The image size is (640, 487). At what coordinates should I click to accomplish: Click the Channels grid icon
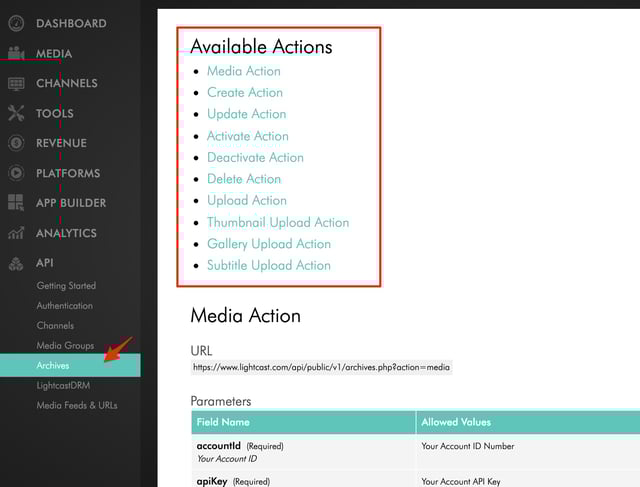click(x=16, y=83)
